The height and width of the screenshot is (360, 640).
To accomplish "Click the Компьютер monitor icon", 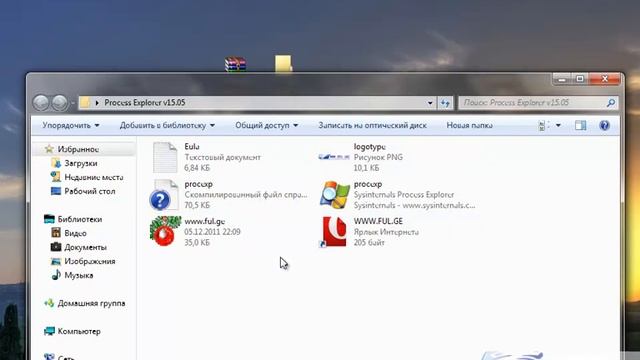I will [49, 331].
